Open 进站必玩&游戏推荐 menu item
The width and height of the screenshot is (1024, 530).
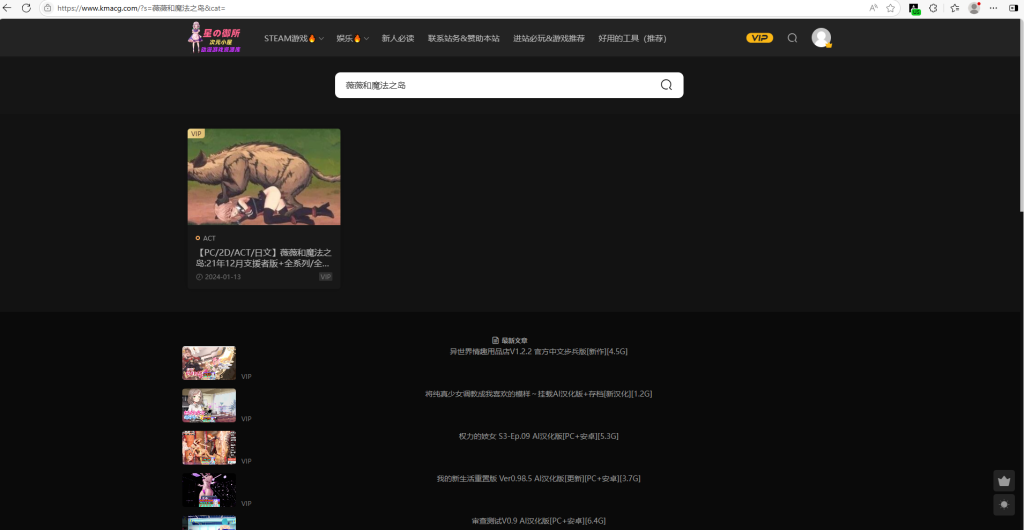tap(549, 39)
